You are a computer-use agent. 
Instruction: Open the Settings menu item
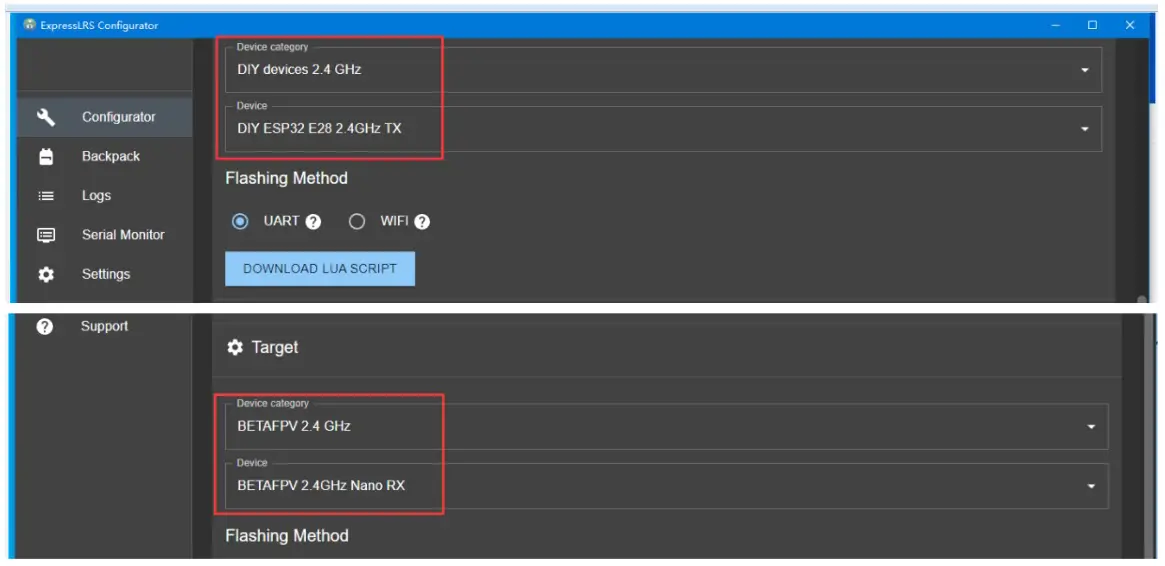pos(104,275)
